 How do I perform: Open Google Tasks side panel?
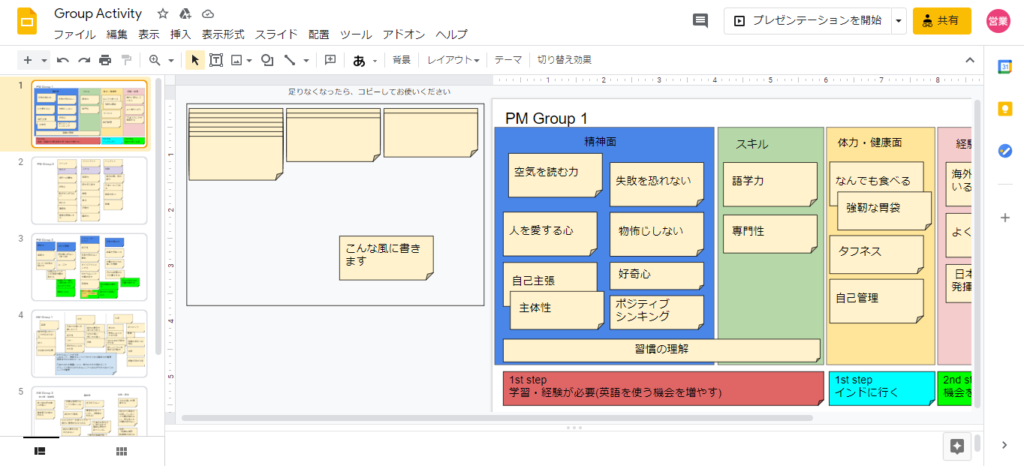click(x=1004, y=151)
